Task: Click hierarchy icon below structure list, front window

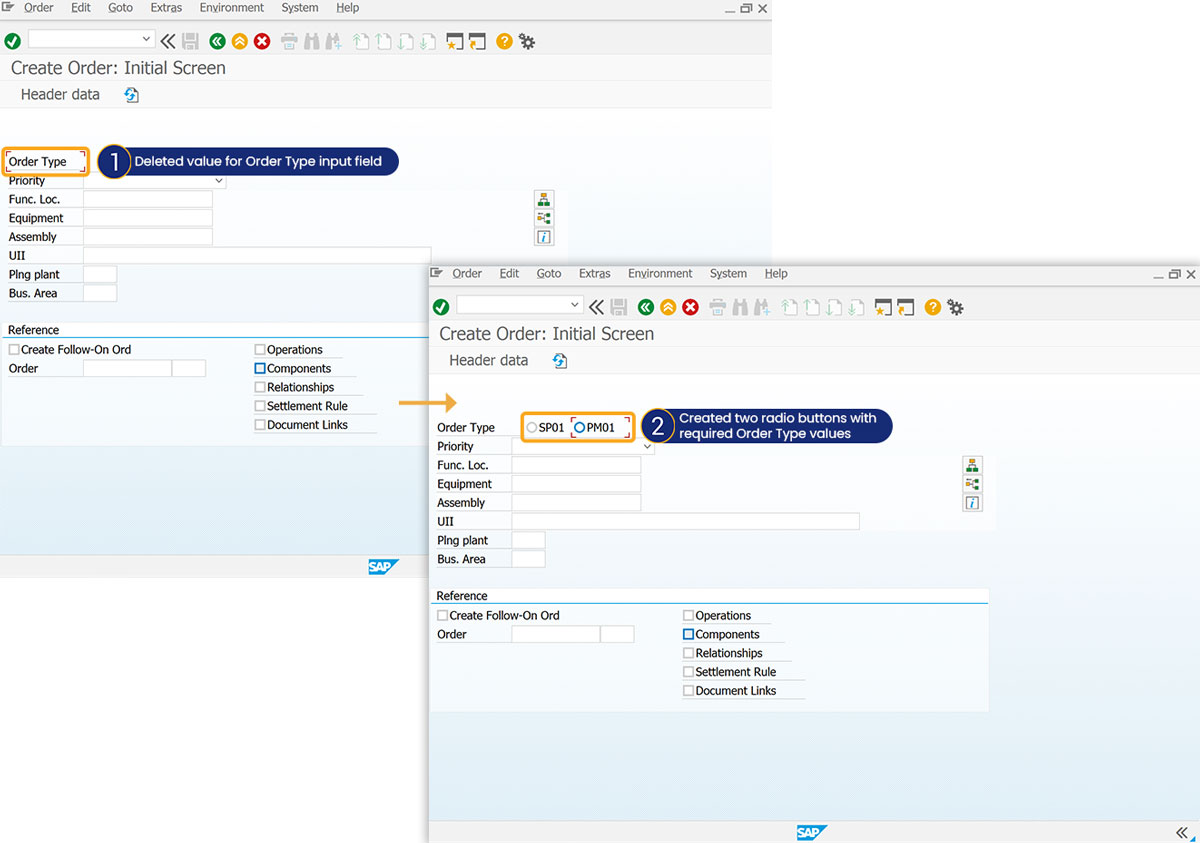Action: click(973, 484)
